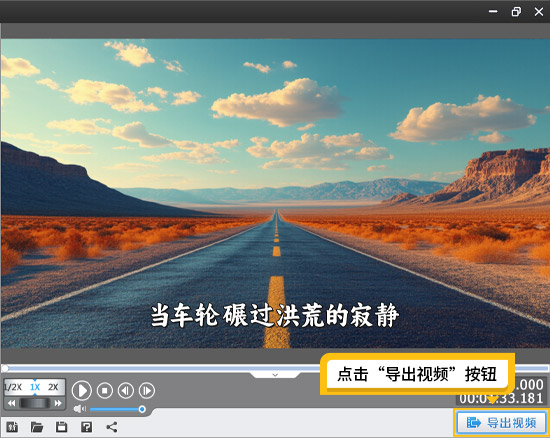Click the share icon

point(112,427)
